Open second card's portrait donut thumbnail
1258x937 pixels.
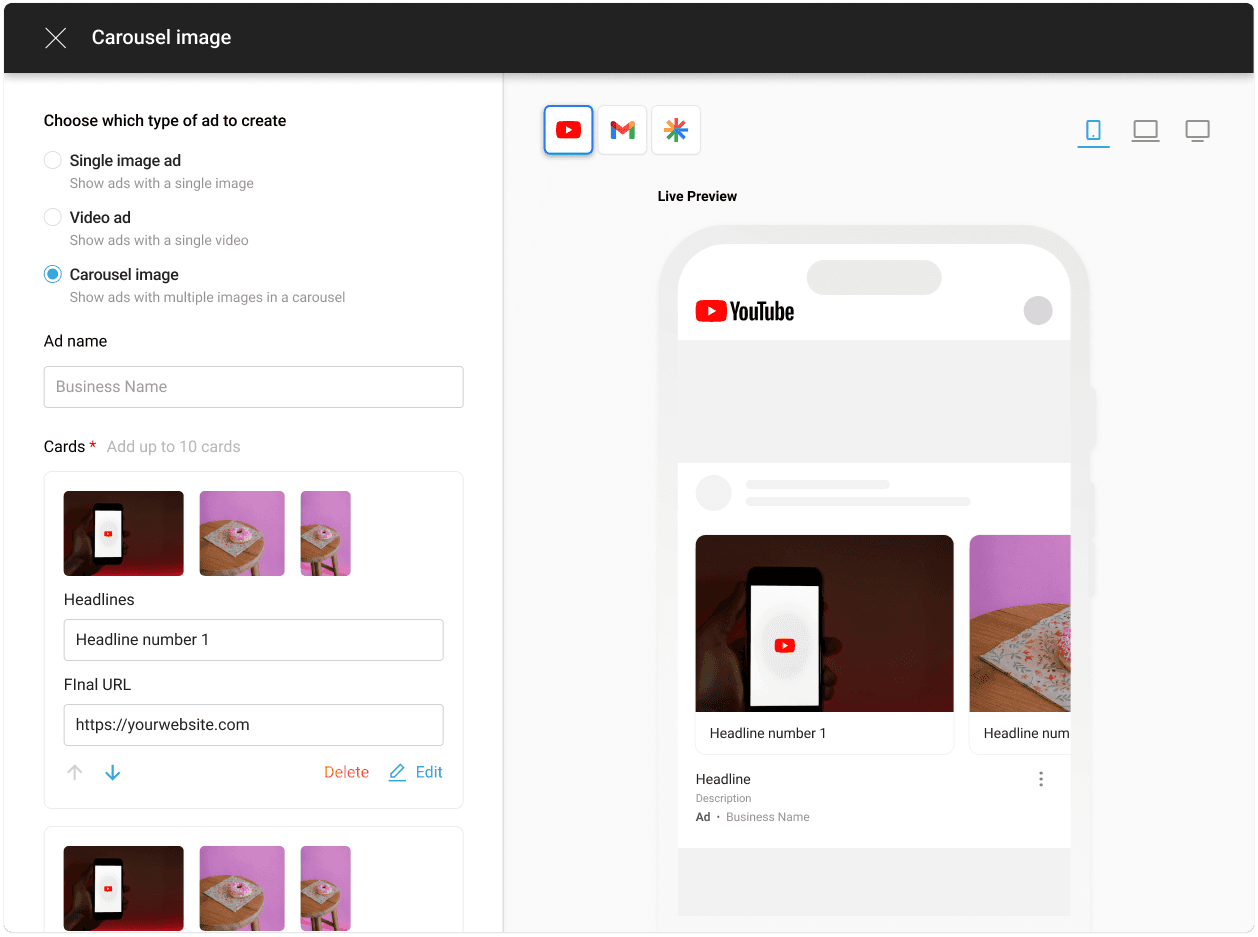point(326,888)
